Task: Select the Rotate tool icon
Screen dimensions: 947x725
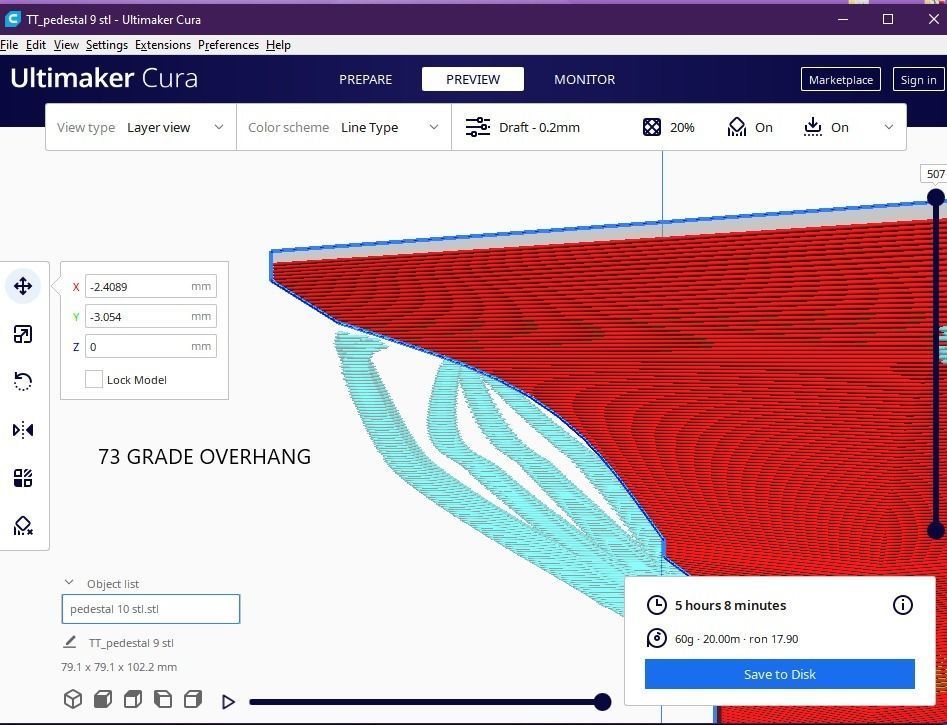Action: point(23,382)
